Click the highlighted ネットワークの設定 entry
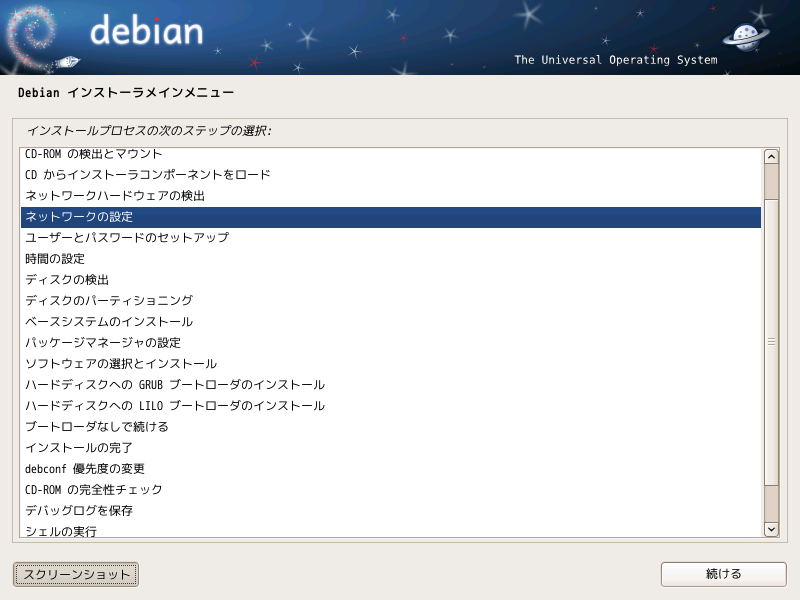The image size is (800, 600). (79, 217)
